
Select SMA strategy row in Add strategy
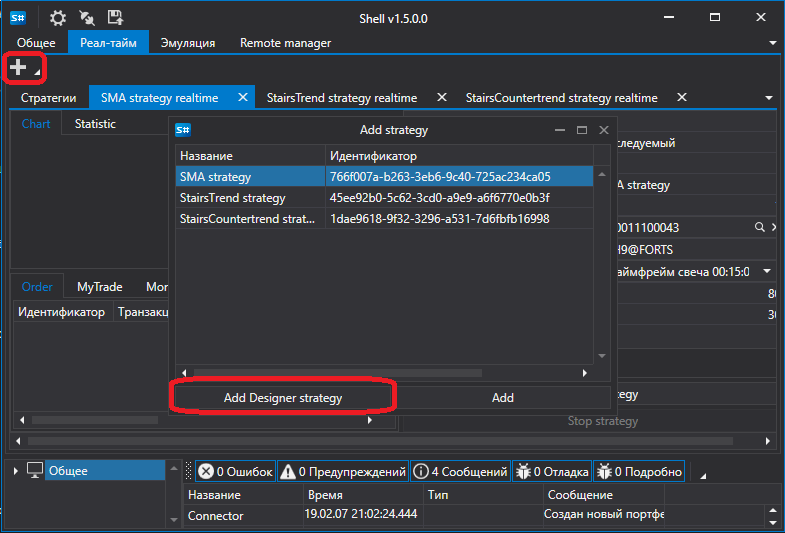pos(384,177)
